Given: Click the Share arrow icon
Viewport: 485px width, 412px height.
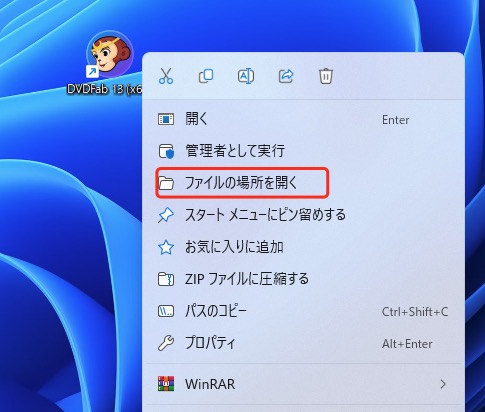Looking at the screenshot, I should coord(286,76).
